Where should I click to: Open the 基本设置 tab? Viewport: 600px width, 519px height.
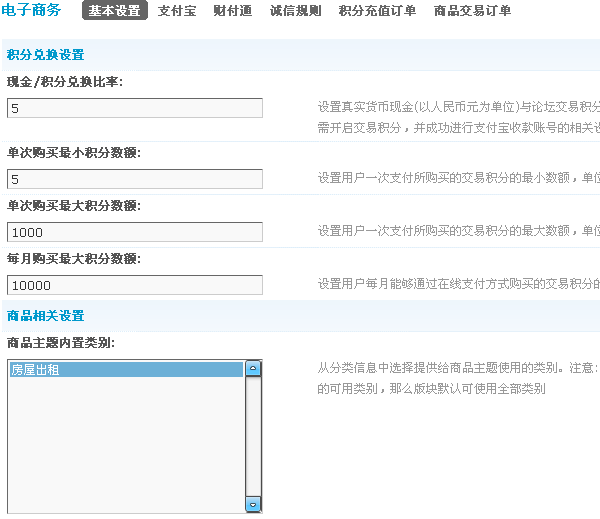point(115,10)
